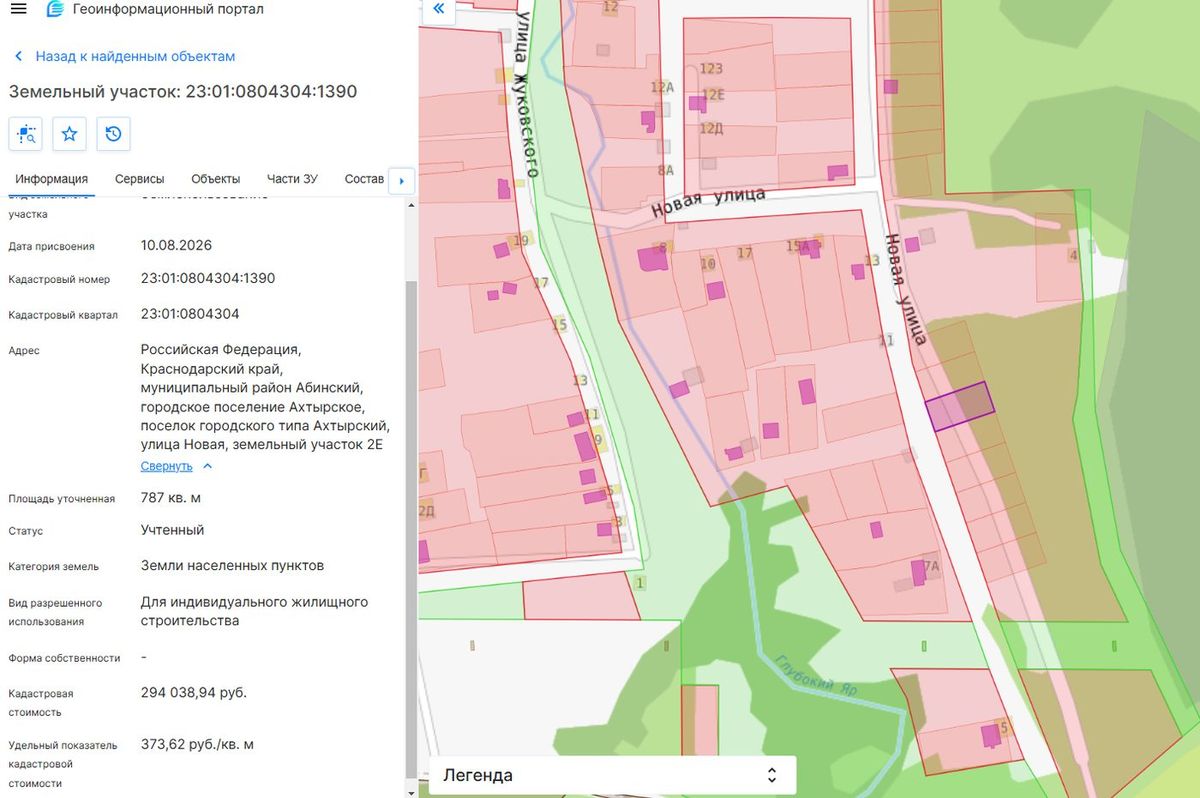Click the Земельный участок title heading
The height and width of the screenshot is (798, 1200).
point(183,92)
